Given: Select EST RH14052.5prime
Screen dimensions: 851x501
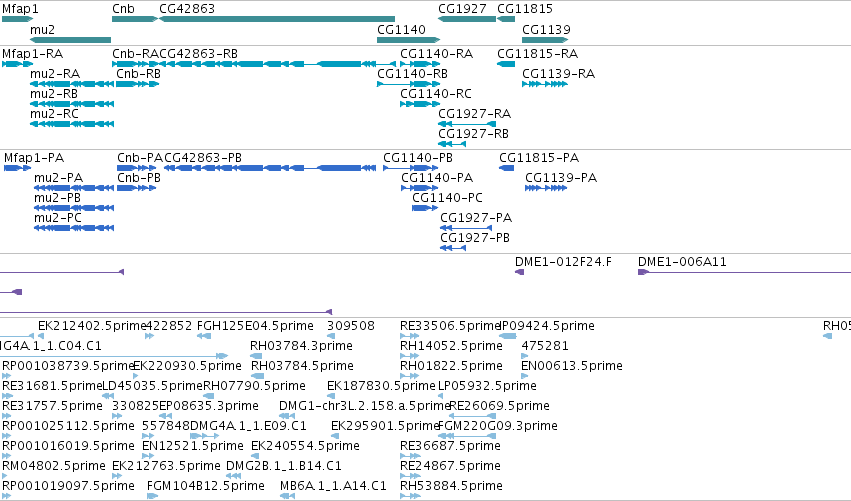Looking at the screenshot, I should [409, 356].
